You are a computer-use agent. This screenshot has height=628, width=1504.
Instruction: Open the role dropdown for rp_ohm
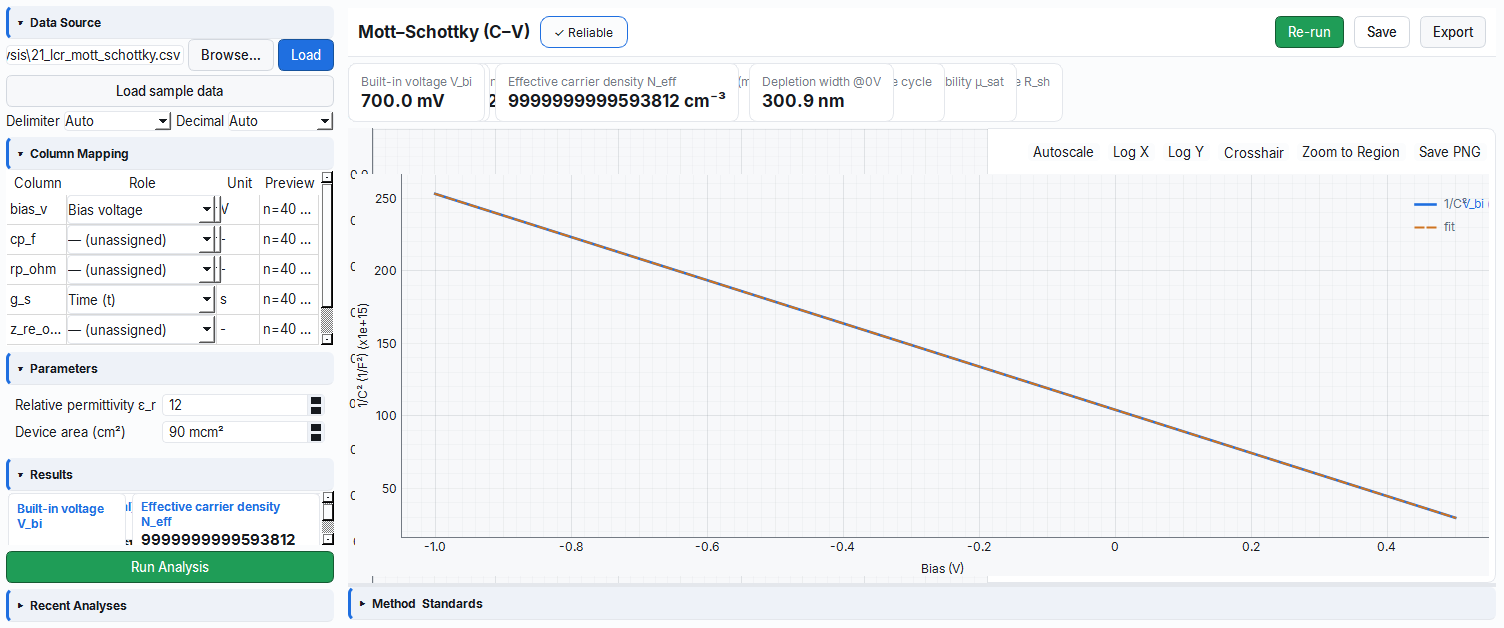coord(141,270)
